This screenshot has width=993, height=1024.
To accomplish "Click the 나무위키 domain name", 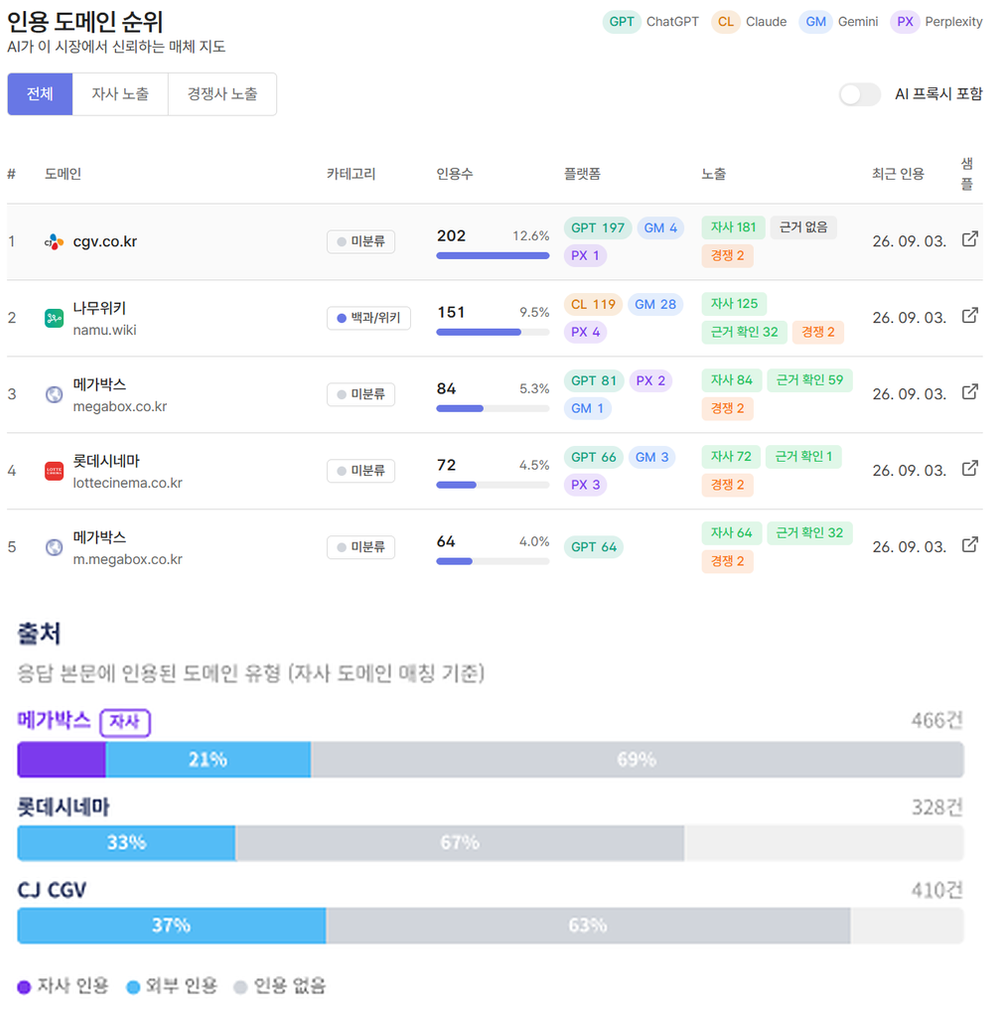I will coord(99,308).
